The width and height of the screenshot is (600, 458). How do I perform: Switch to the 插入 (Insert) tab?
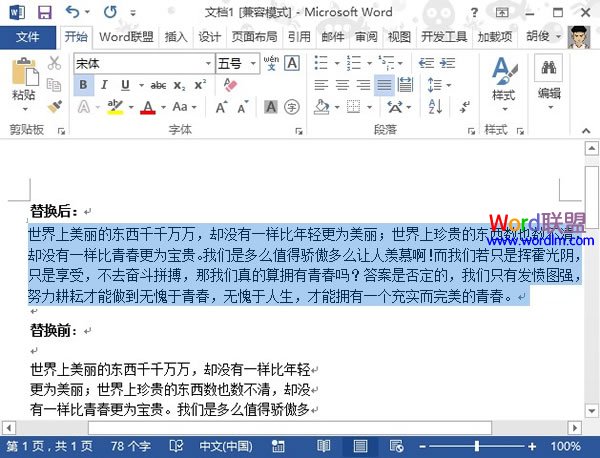click(x=175, y=37)
